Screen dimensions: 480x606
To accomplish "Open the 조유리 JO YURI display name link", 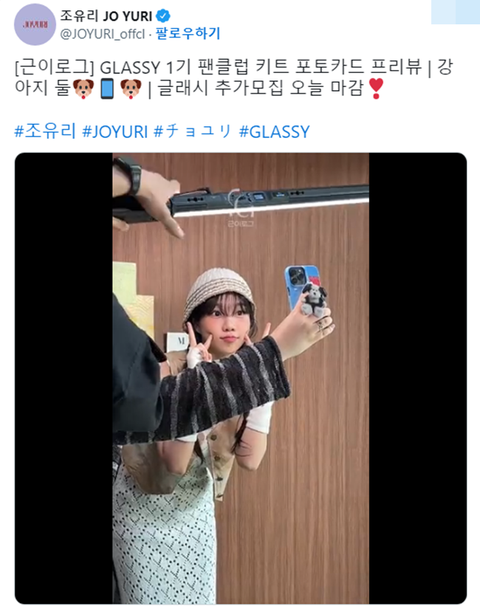I will click(x=106, y=16).
